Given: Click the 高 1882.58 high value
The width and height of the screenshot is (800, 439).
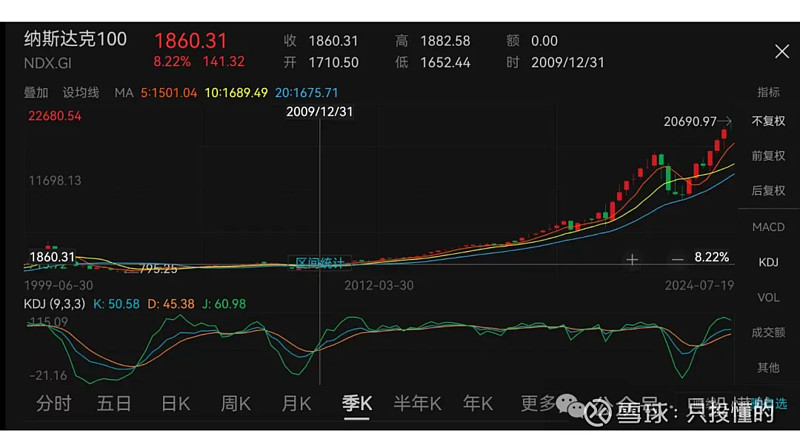Looking at the screenshot, I should tap(433, 41).
